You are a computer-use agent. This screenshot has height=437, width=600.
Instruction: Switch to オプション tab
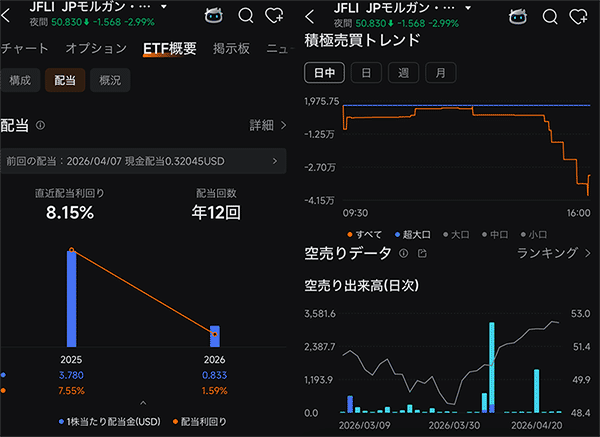pyautogui.click(x=96, y=48)
